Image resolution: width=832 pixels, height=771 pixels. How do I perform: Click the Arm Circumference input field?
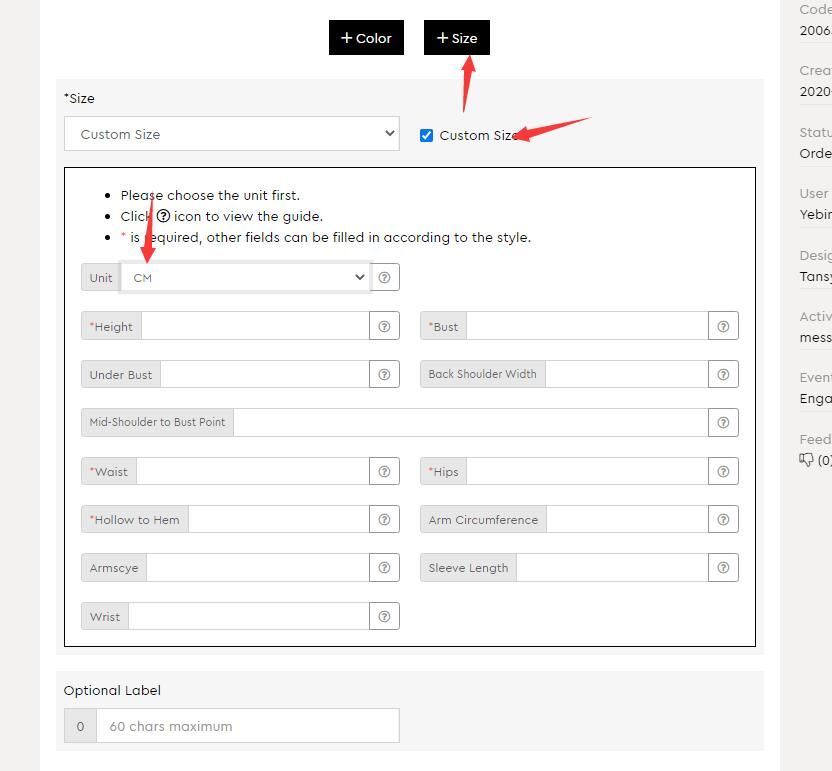click(x=627, y=519)
